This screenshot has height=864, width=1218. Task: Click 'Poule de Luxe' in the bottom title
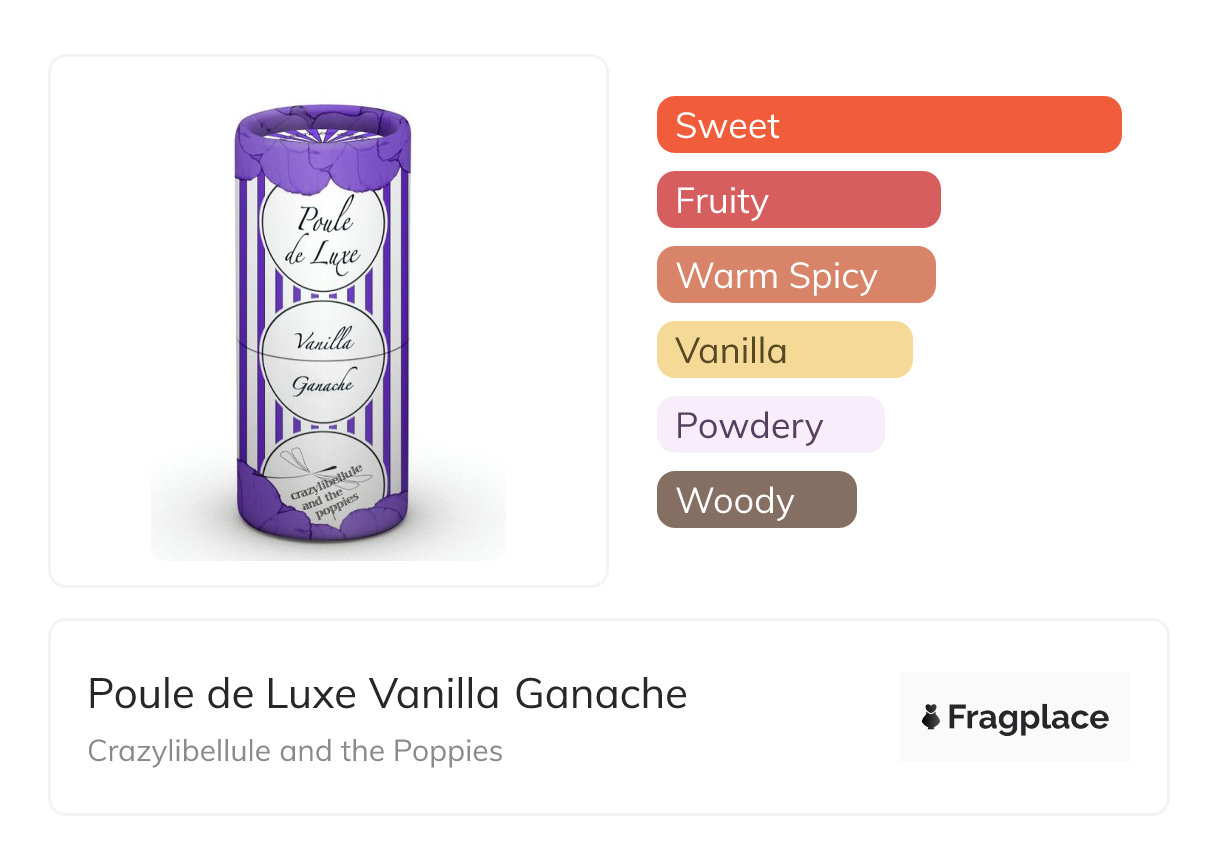[x=223, y=694]
